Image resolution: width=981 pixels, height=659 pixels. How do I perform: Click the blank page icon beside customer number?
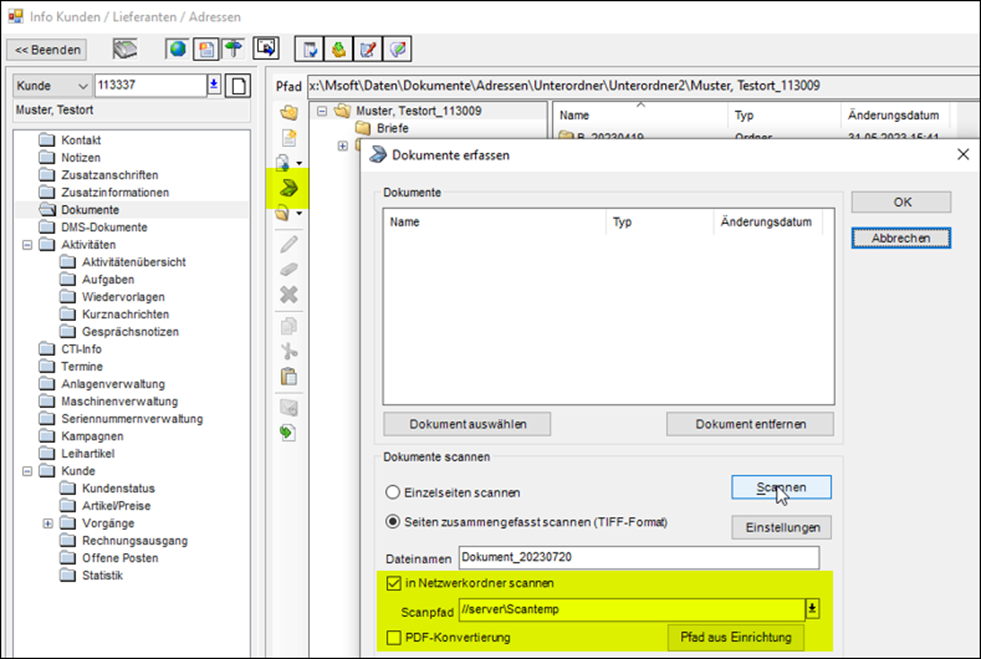(238, 86)
